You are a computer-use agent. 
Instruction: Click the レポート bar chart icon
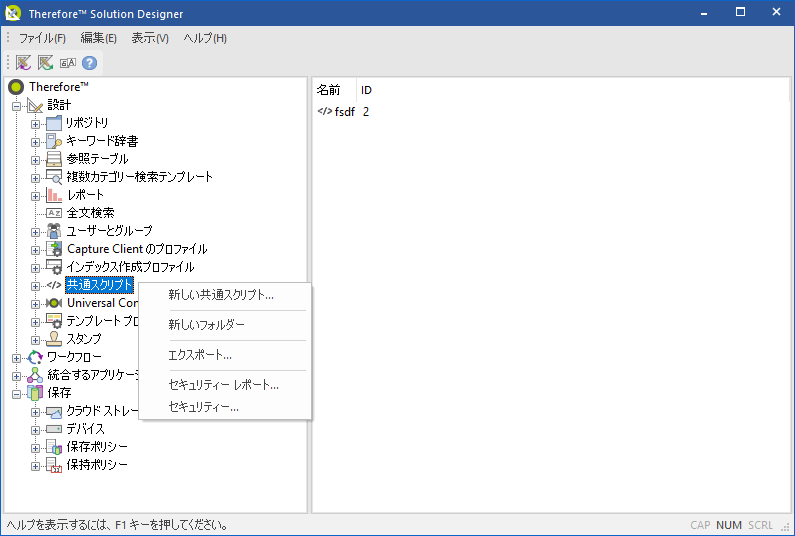point(54,195)
